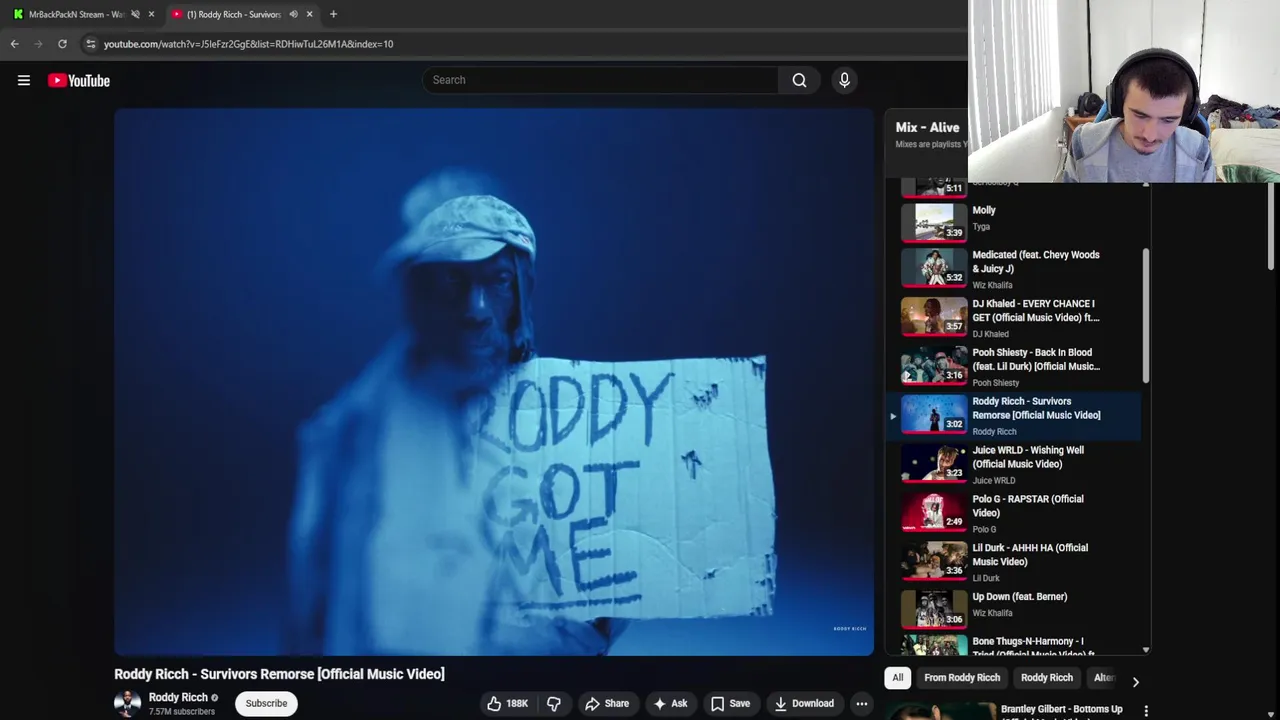This screenshot has height=720, width=1280.
Task: Subscribe to Roddy Ricch channel
Action: pos(266,703)
